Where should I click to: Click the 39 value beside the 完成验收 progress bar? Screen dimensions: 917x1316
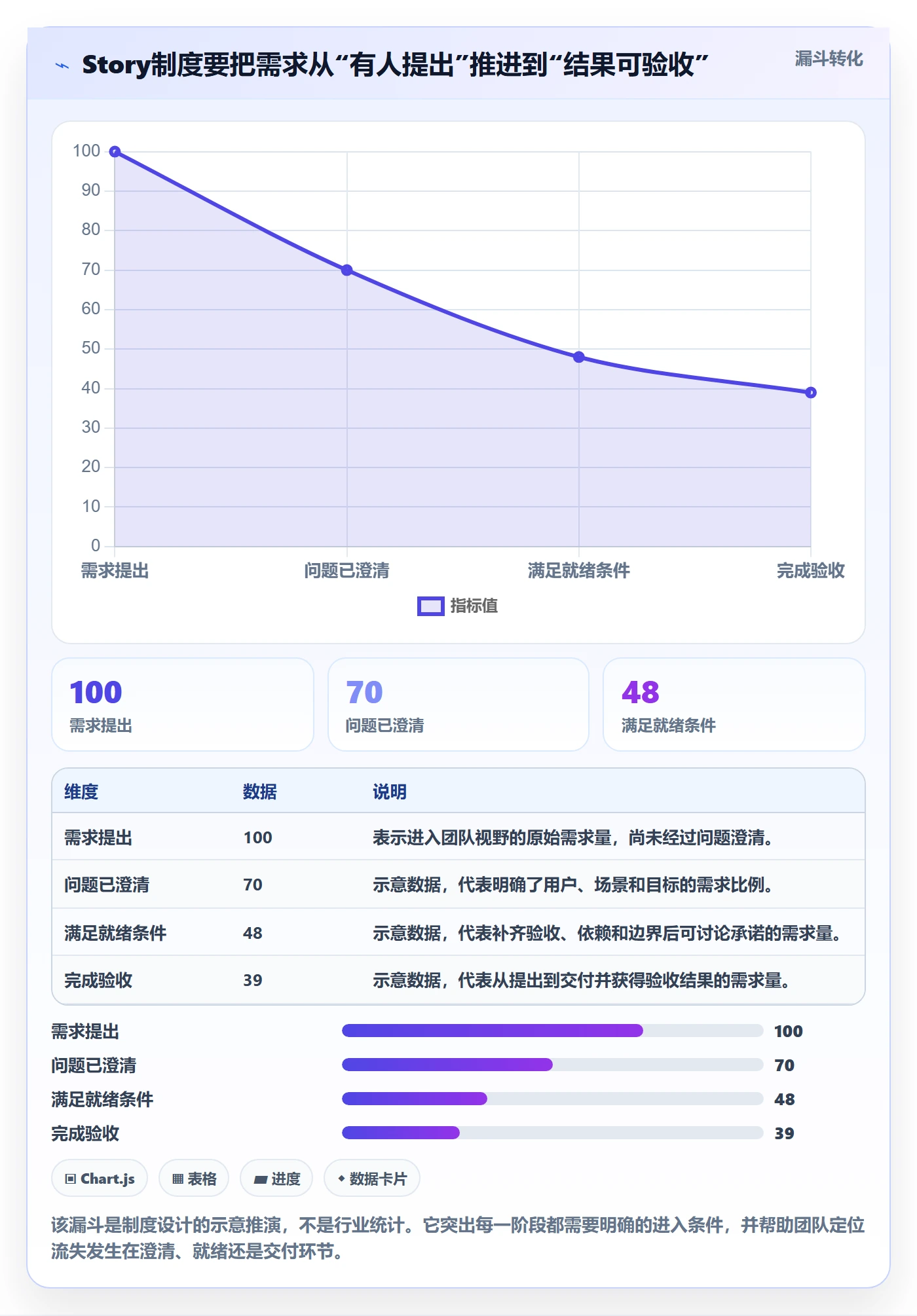click(x=784, y=1134)
